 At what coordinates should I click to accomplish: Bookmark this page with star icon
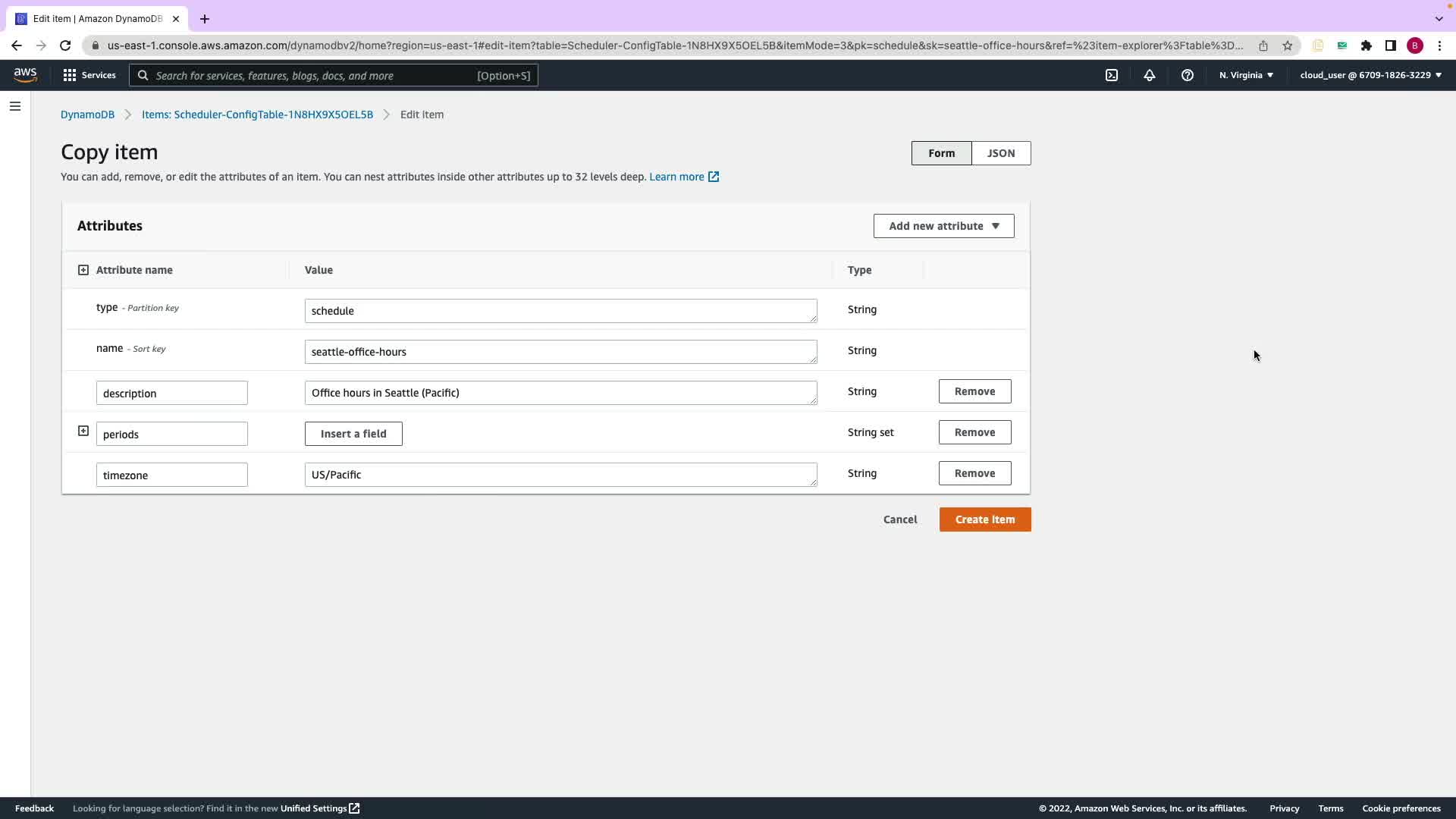point(1288,45)
